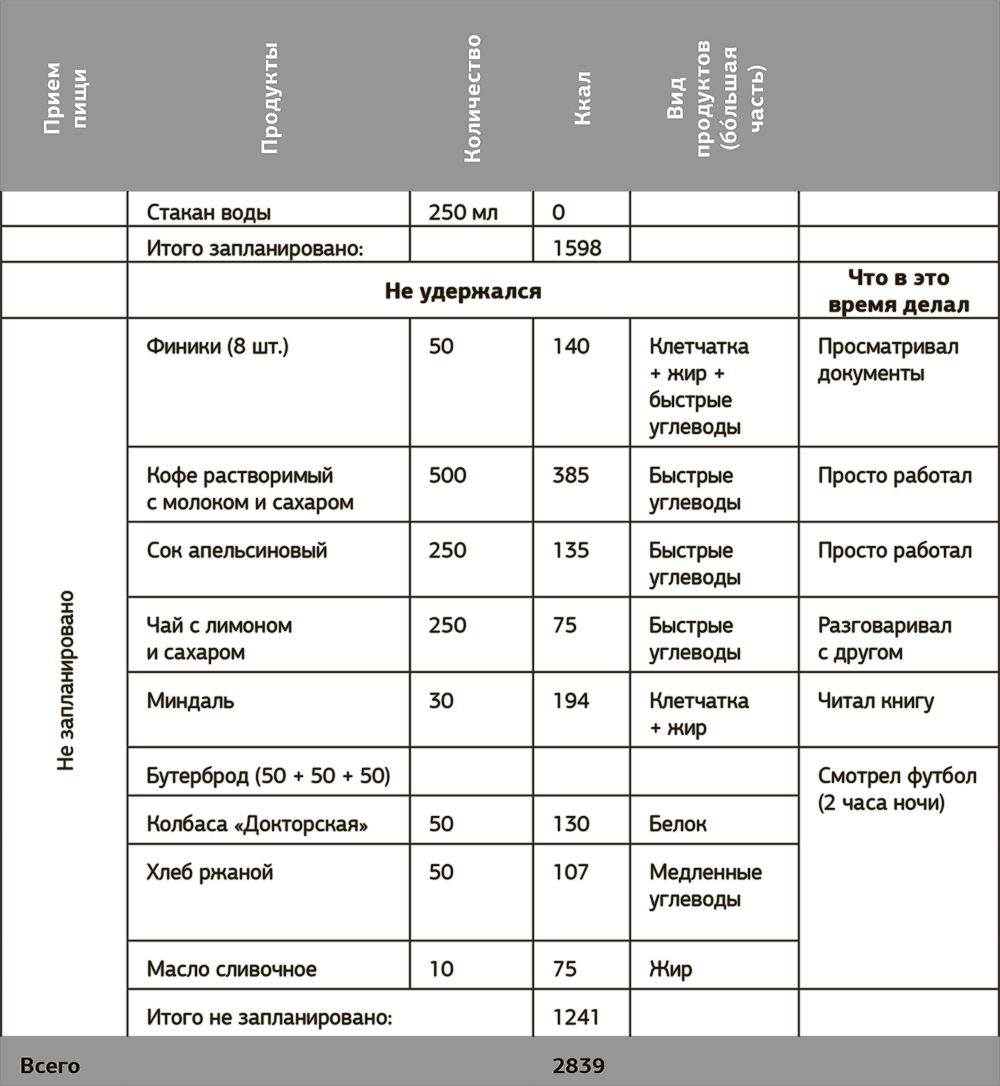Click the "Что в это время делал" header
The image size is (1000, 1086).
click(x=898, y=291)
